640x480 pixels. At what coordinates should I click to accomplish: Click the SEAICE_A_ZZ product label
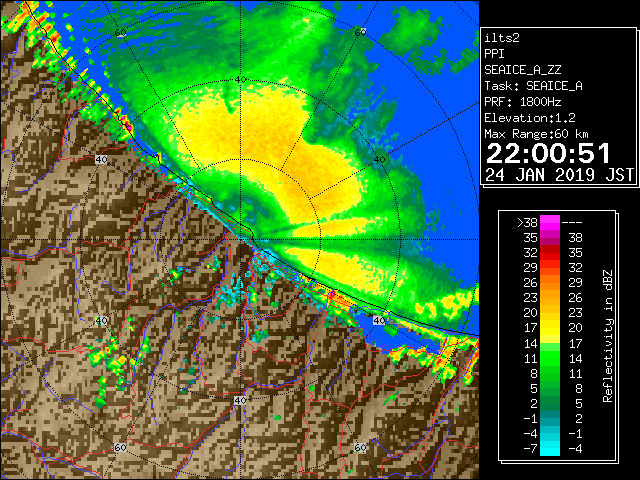click(x=522, y=70)
